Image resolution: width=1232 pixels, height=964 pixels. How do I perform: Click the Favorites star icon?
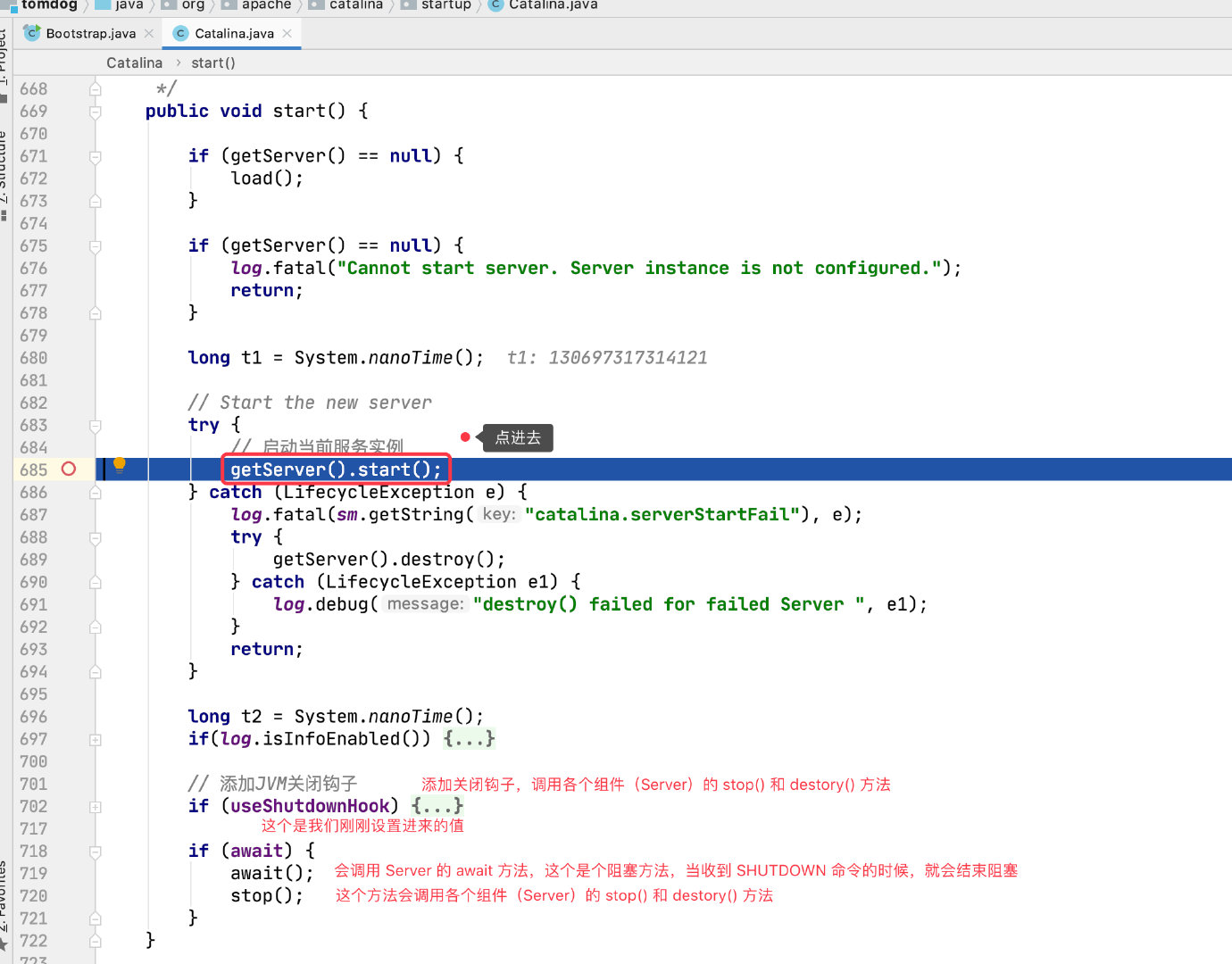tap(4, 944)
